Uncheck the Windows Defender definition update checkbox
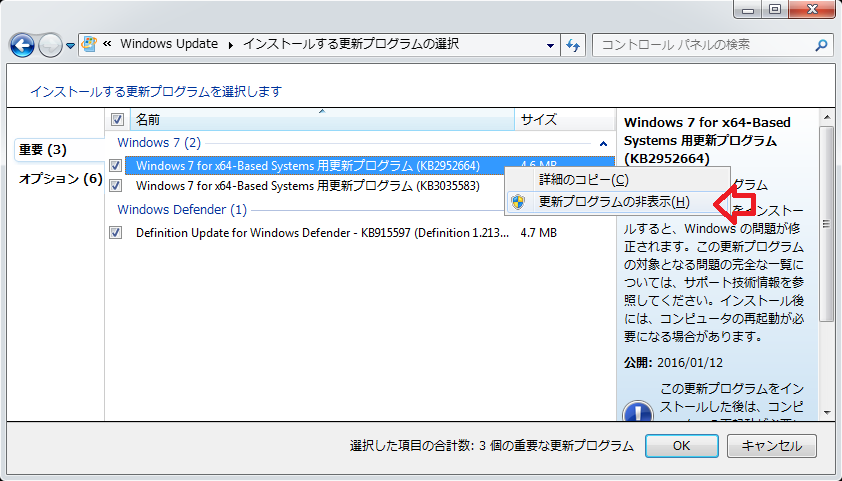 pos(117,233)
